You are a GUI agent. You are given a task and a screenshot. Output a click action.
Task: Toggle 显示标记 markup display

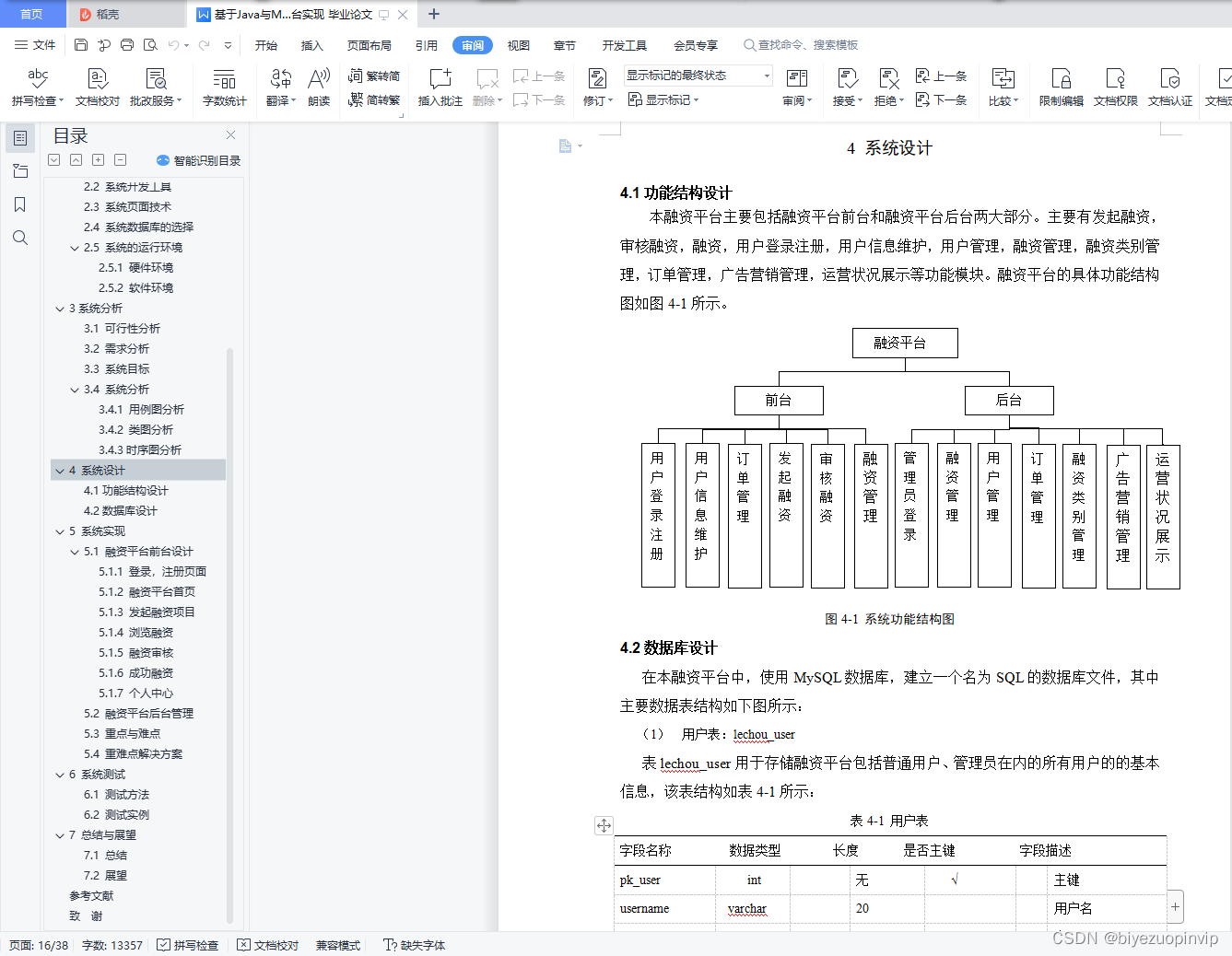(663, 99)
